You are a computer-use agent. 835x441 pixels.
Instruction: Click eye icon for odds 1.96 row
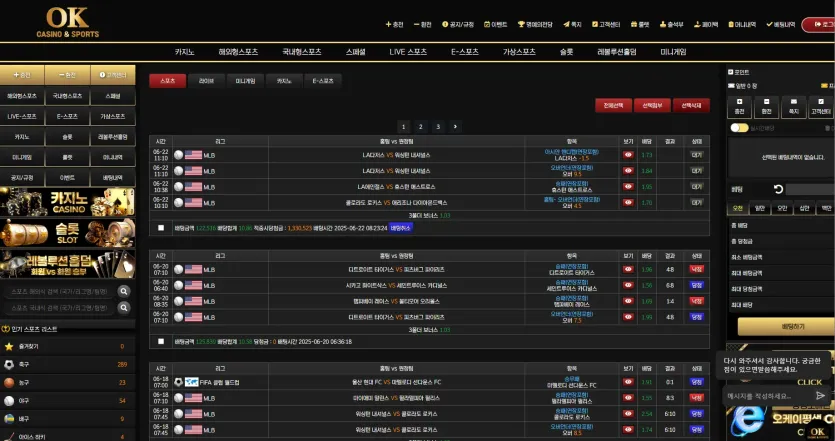pos(628,270)
